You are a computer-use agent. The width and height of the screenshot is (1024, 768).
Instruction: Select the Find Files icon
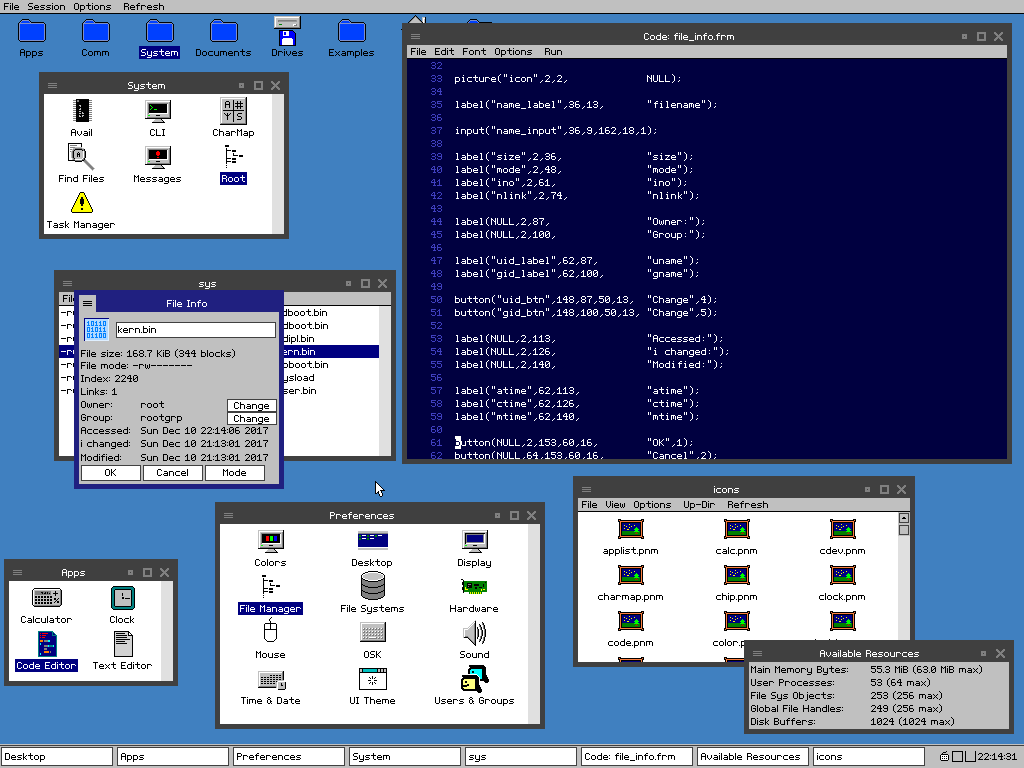point(81,158)
